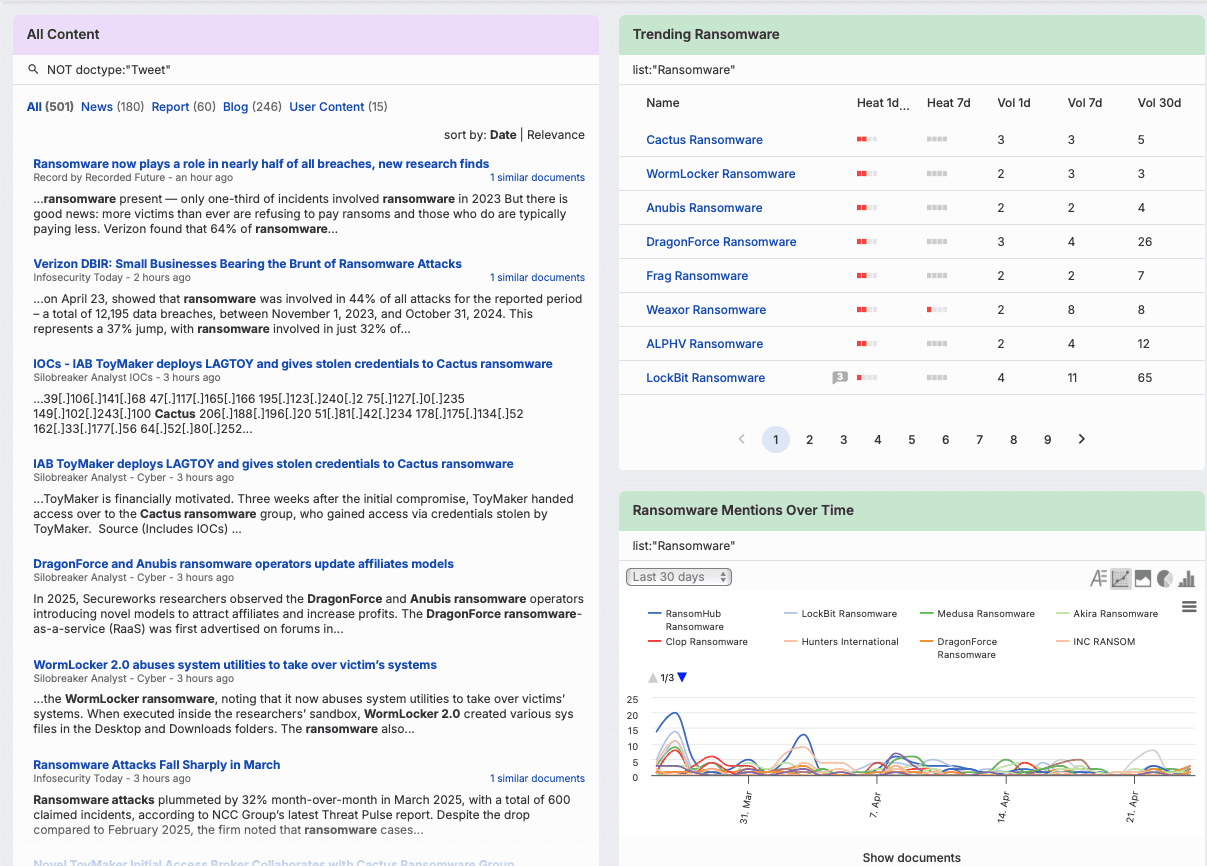Select the line chart view icon
This screenshot has width=1207, height=866.
[1120, 578]
